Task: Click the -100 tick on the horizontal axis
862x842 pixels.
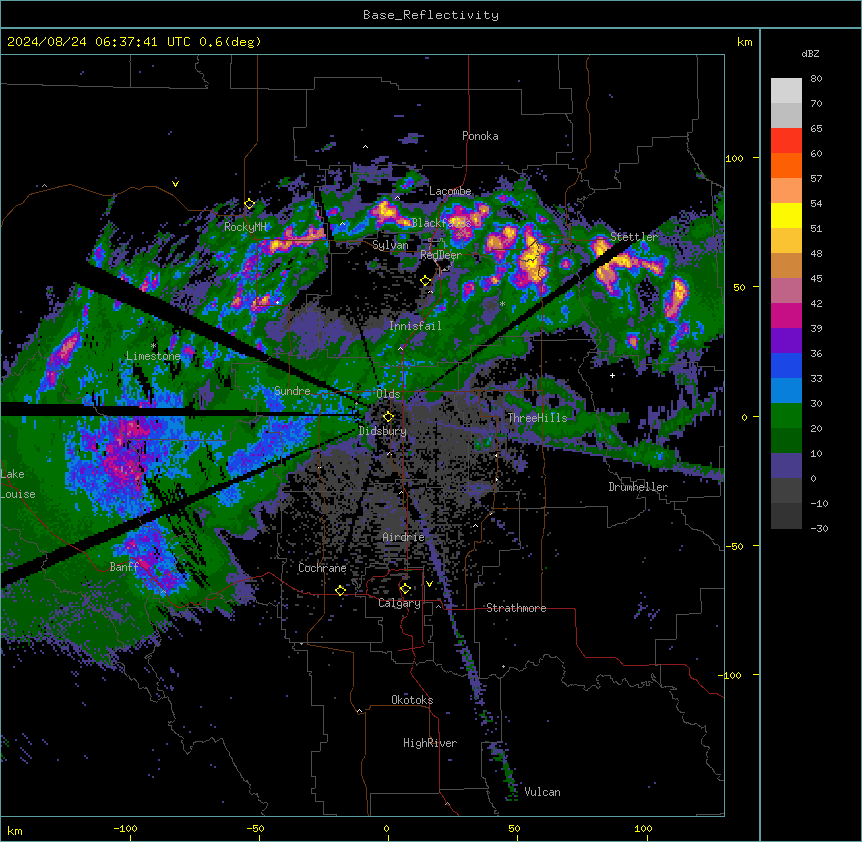Action: point(126,828)
